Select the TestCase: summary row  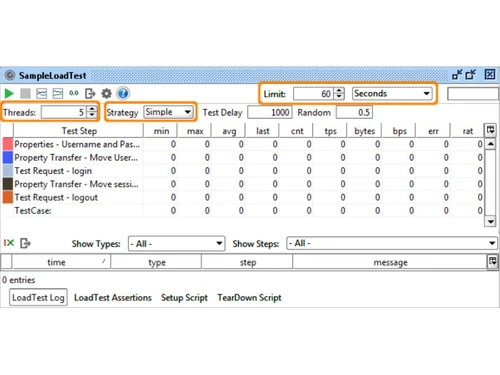point(243,211)
